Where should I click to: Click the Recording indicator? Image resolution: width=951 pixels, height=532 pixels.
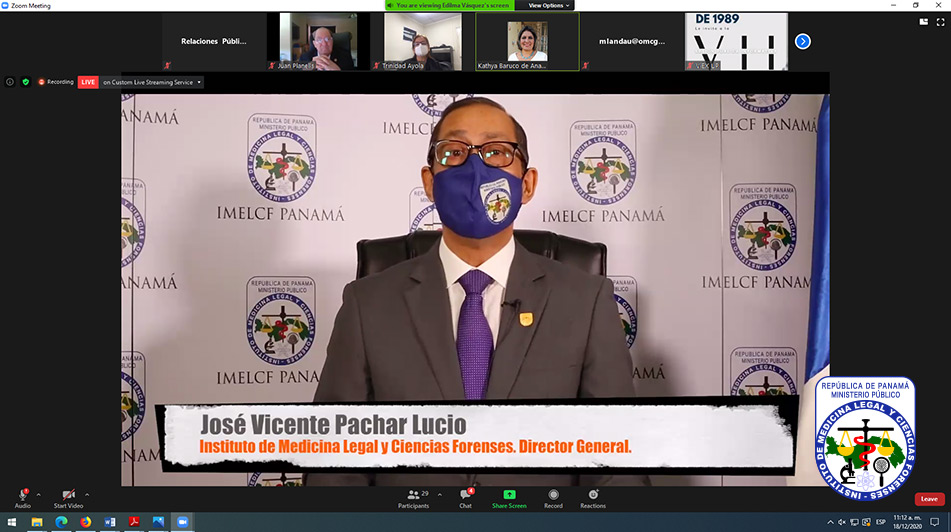[56, 82]
